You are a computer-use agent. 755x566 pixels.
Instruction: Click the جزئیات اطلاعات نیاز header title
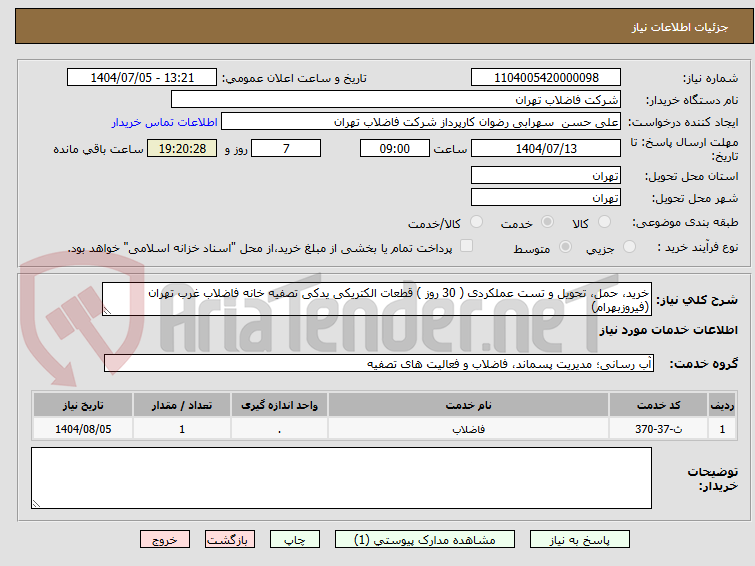[680, 27]
